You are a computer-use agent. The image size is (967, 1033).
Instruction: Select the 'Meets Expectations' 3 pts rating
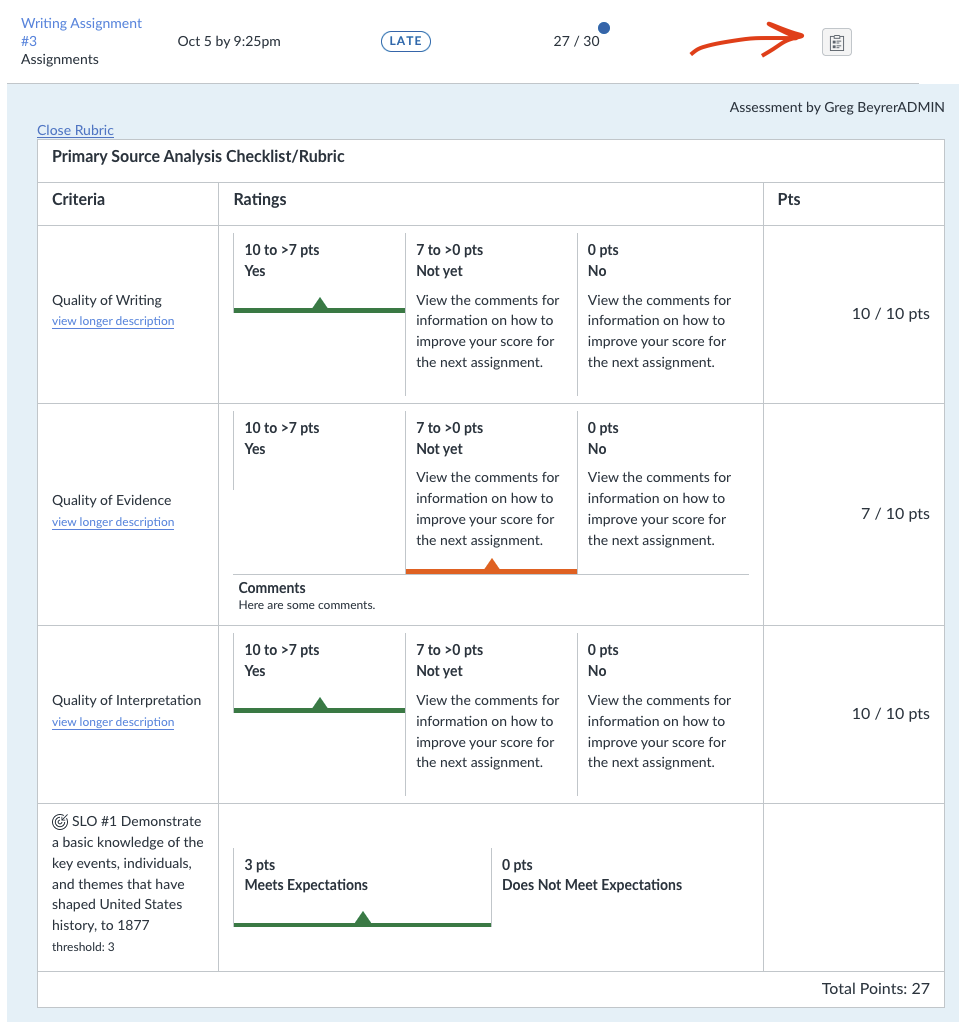click(362, 885)
